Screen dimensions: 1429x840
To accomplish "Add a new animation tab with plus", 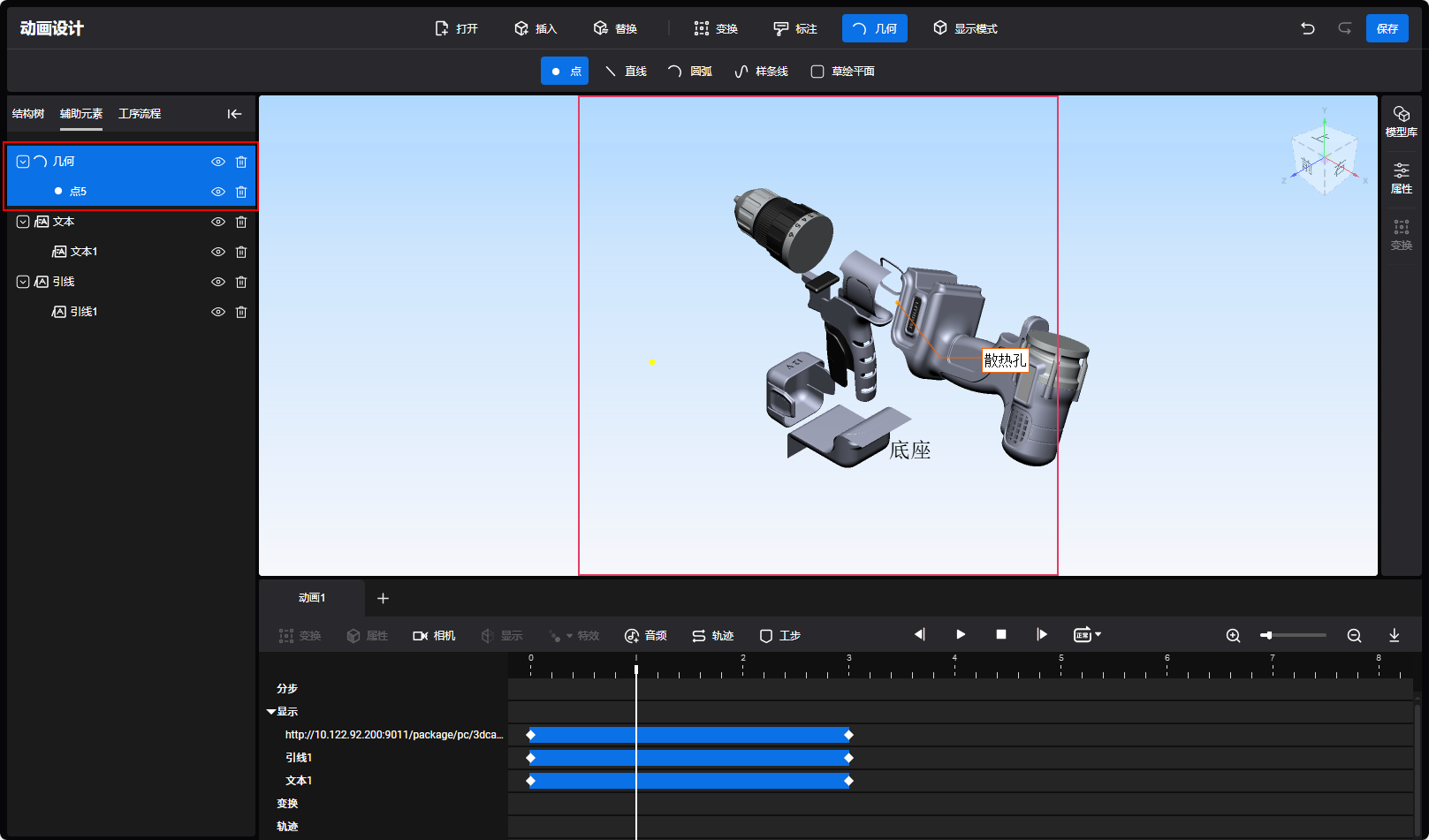I will [x=383, y=598].
